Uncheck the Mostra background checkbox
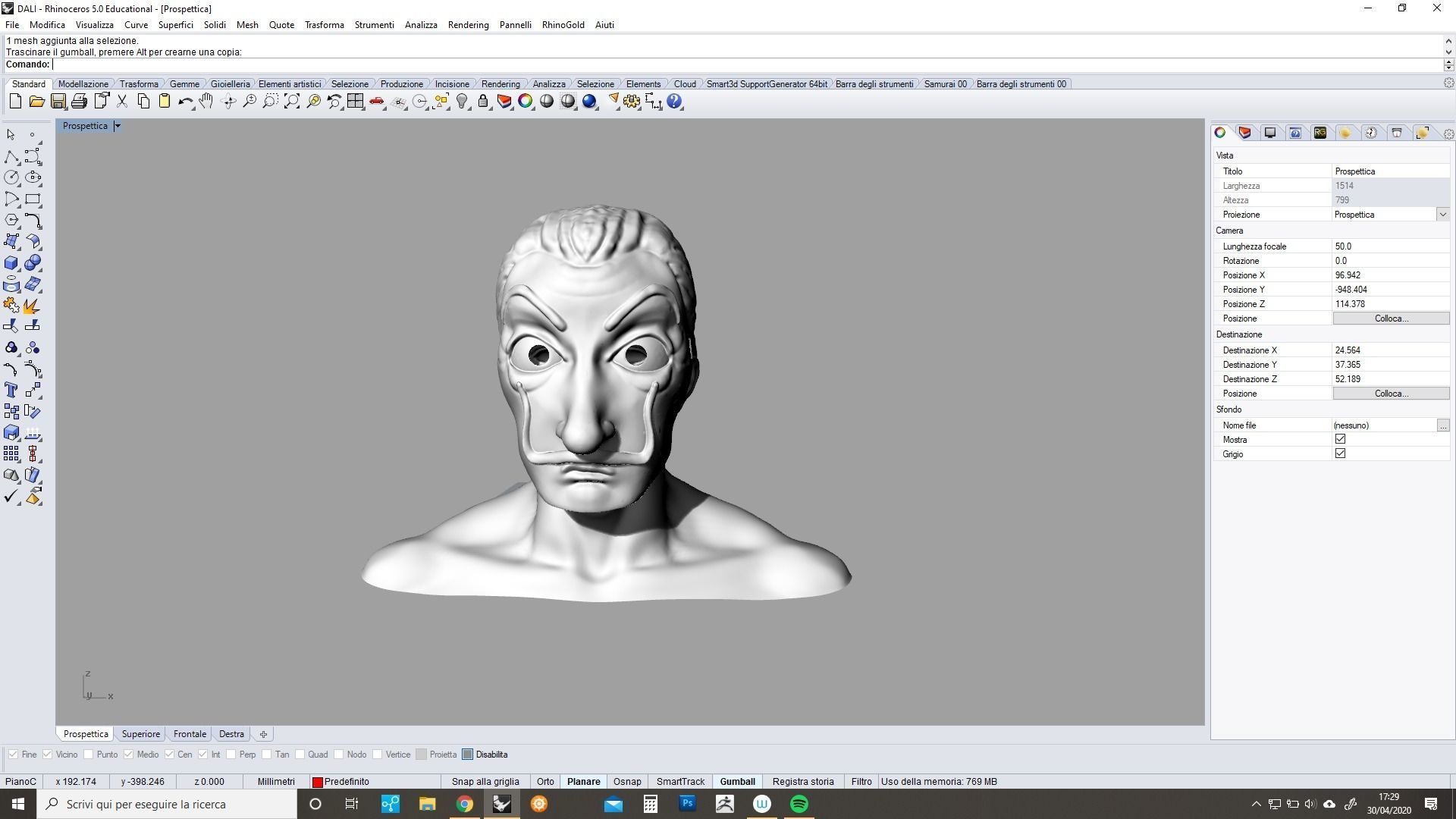 point(1340,439)
